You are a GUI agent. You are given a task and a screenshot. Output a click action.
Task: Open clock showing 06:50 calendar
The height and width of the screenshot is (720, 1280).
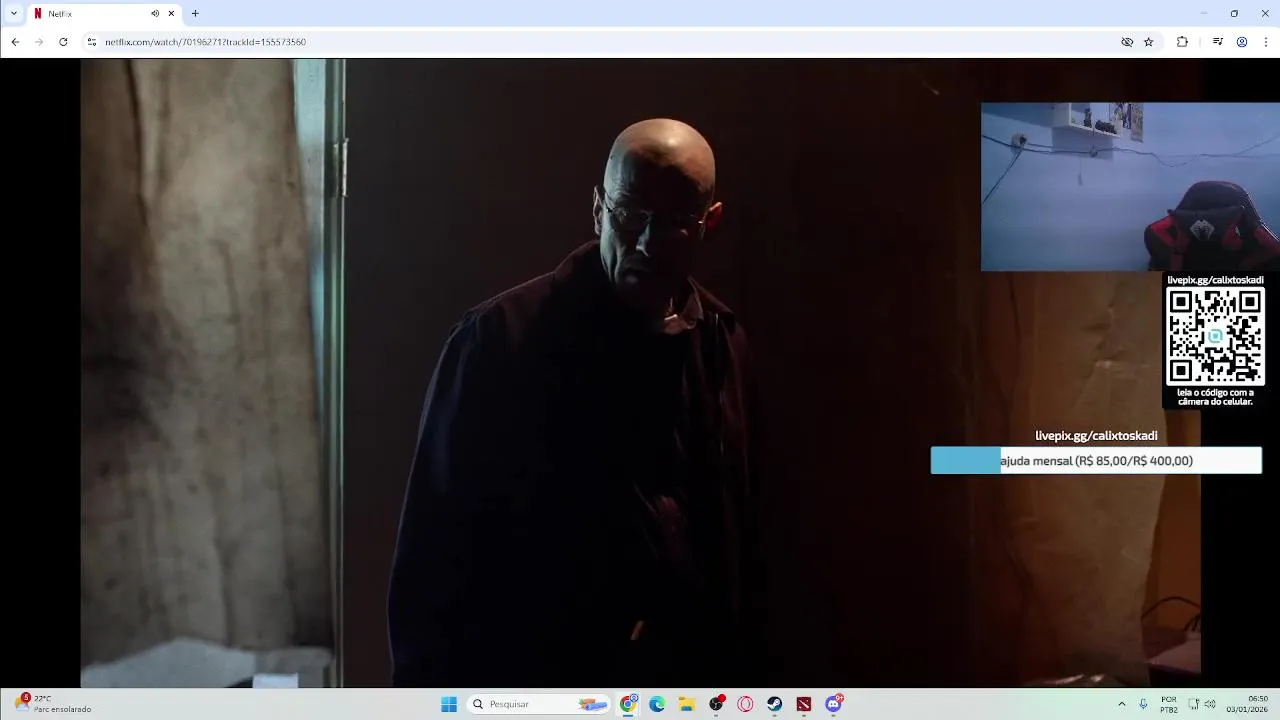(1247, 704)
